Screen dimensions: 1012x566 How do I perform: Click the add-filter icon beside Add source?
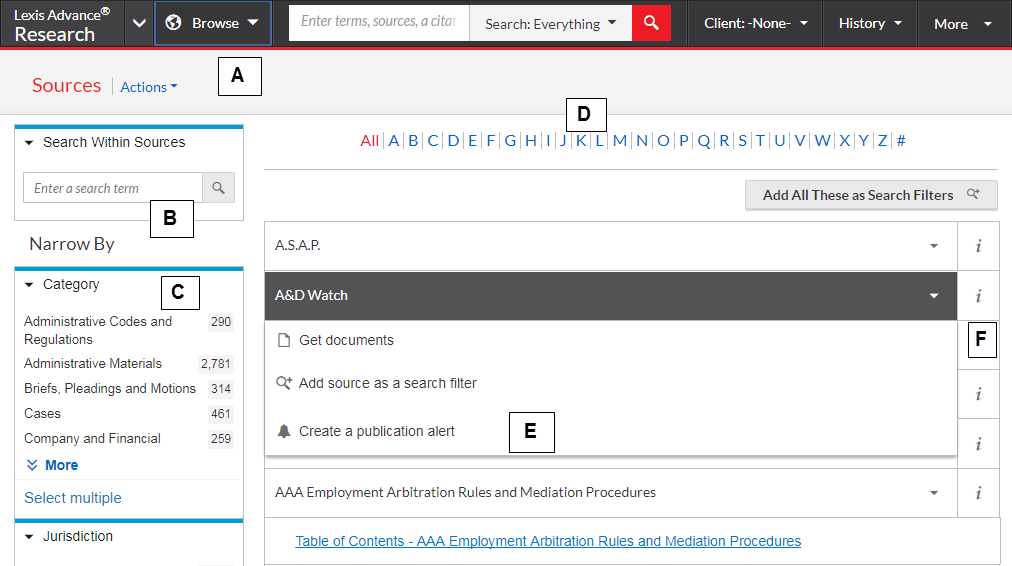(x=284, y=383)
